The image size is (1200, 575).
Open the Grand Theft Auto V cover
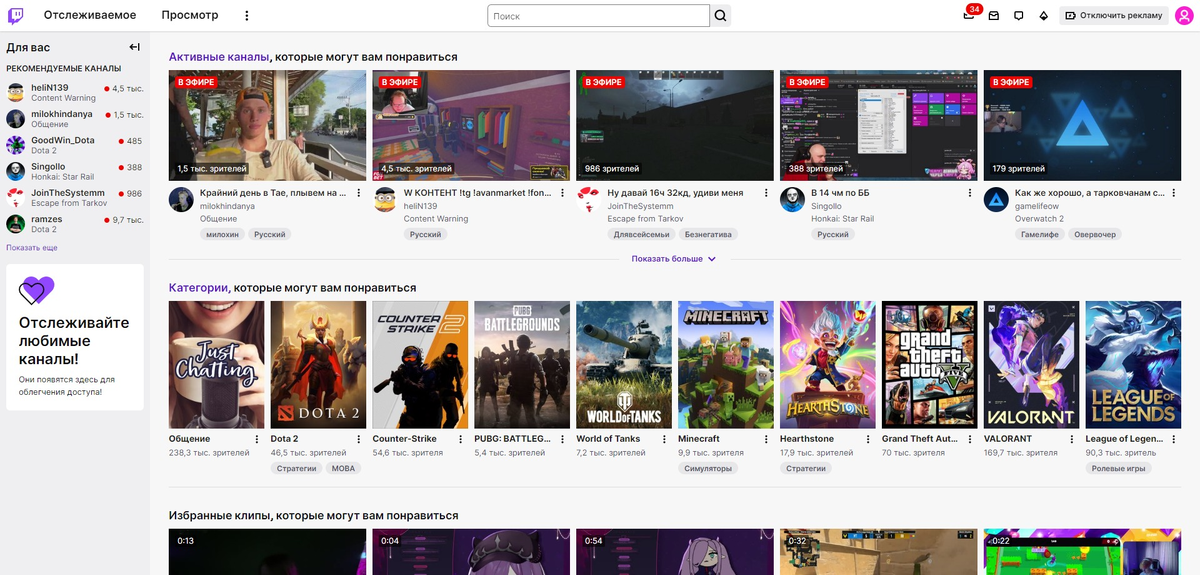931,365
